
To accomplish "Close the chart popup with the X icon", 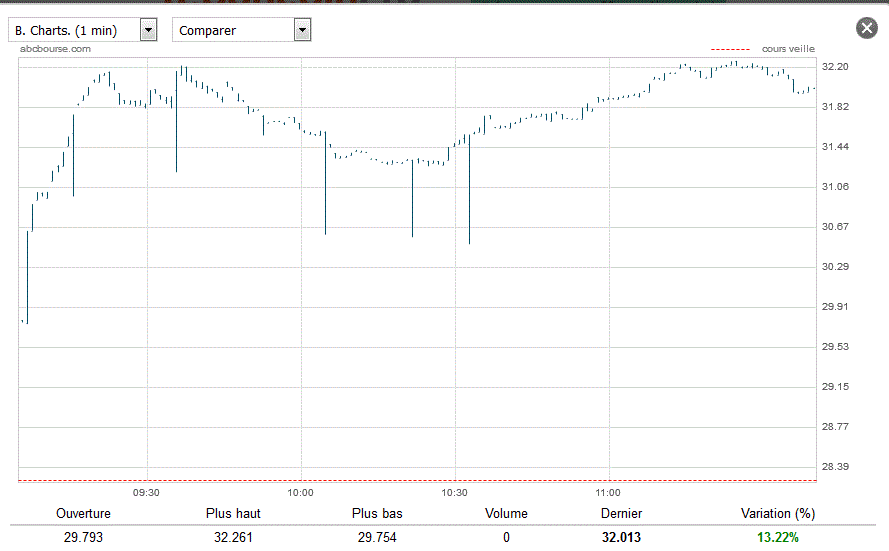I will point(866,28).
